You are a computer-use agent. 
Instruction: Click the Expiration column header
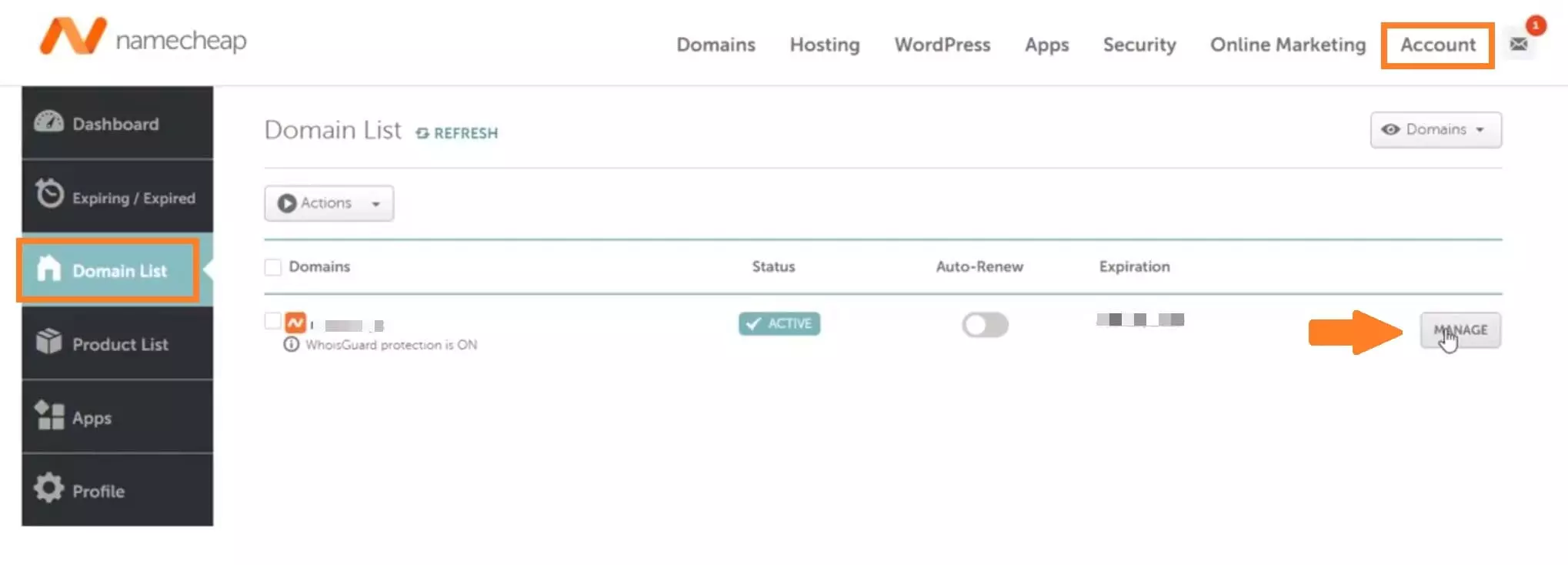(x=1134, y=266)
